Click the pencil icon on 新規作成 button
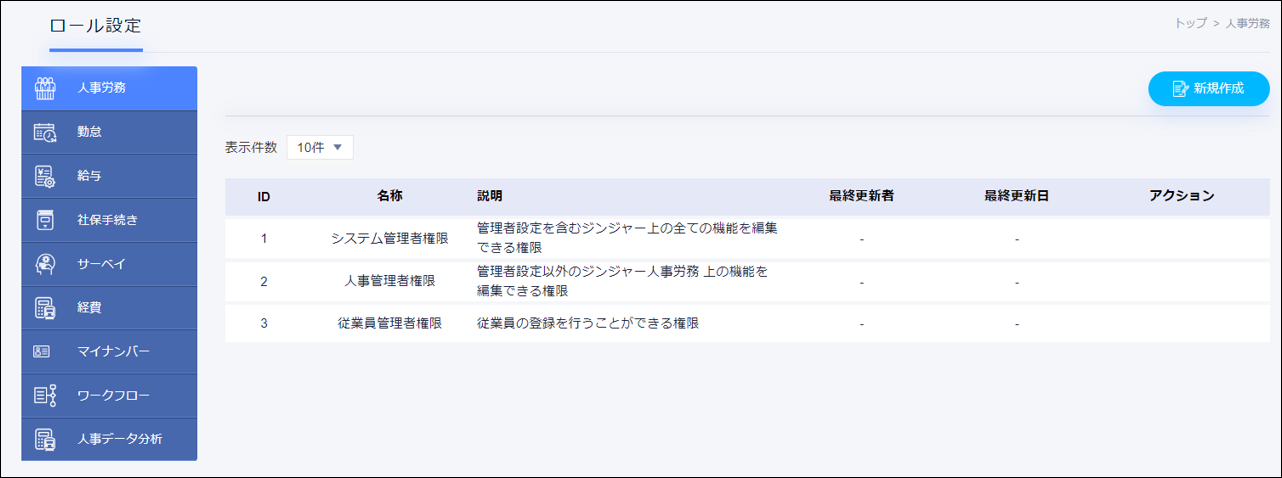Screen dimensions: 1282x478 click(1180, 89)
